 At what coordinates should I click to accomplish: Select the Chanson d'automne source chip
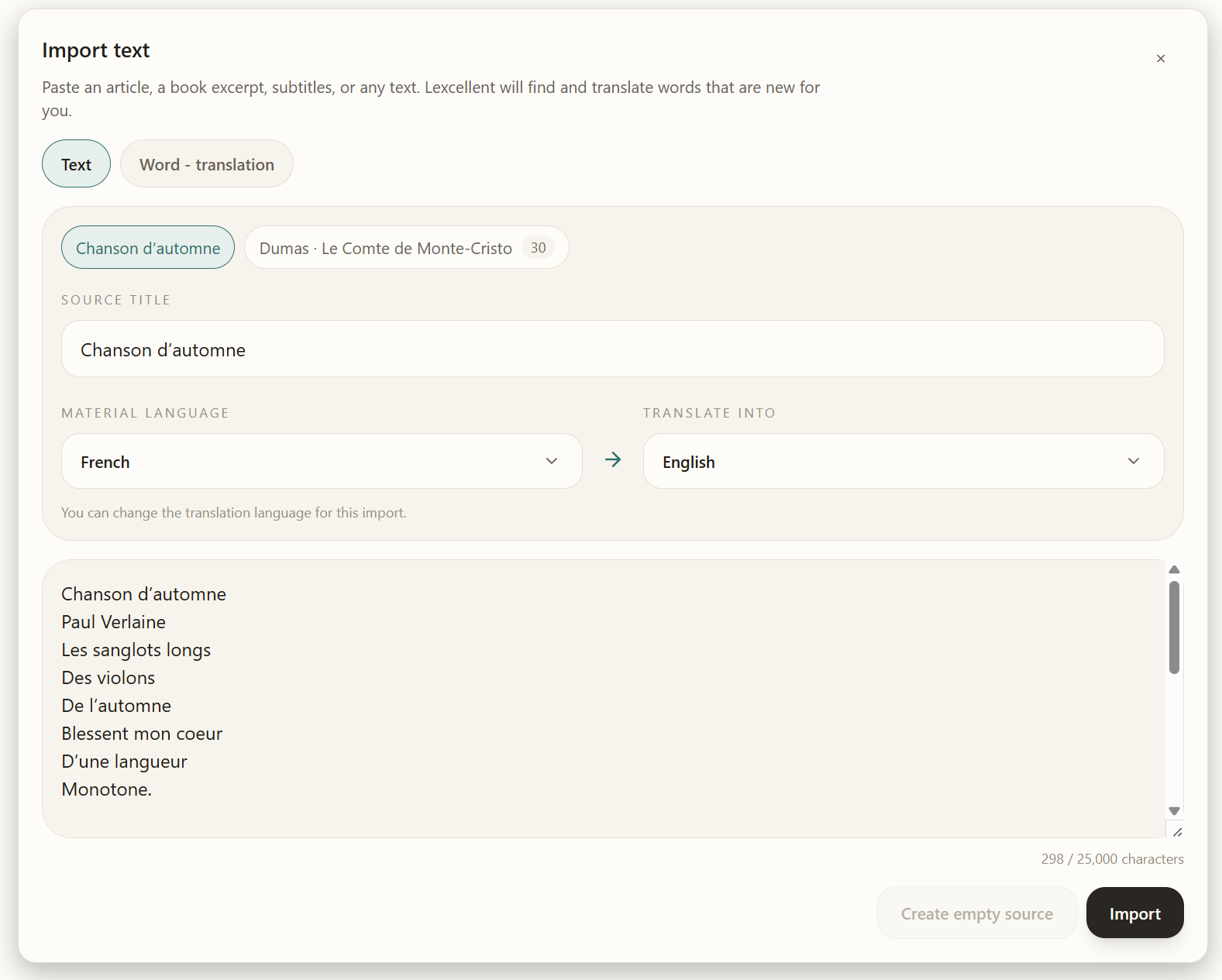click(148, 248)
